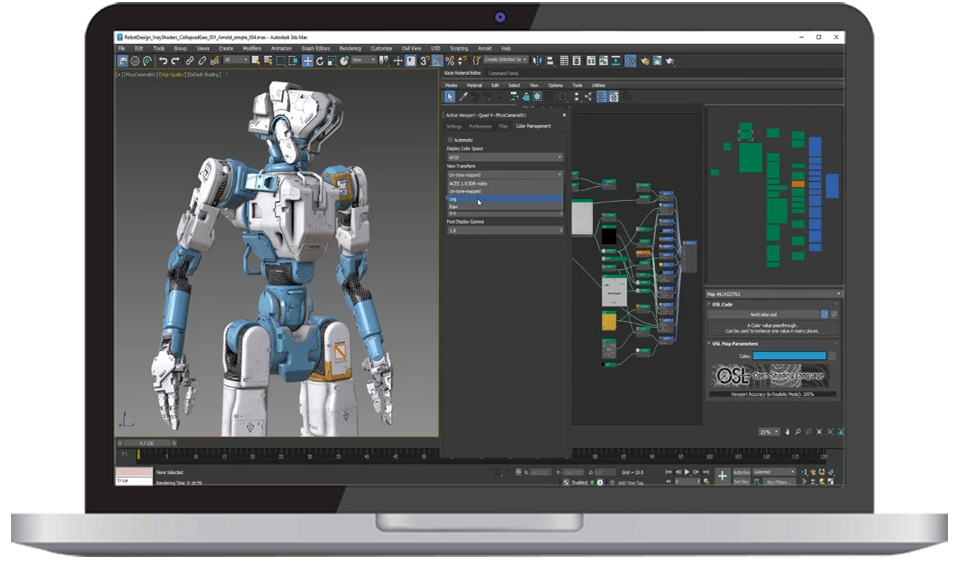
Task: Open the selection filter All dropdown
Action: pyautogui.click(x=235, y=60)
